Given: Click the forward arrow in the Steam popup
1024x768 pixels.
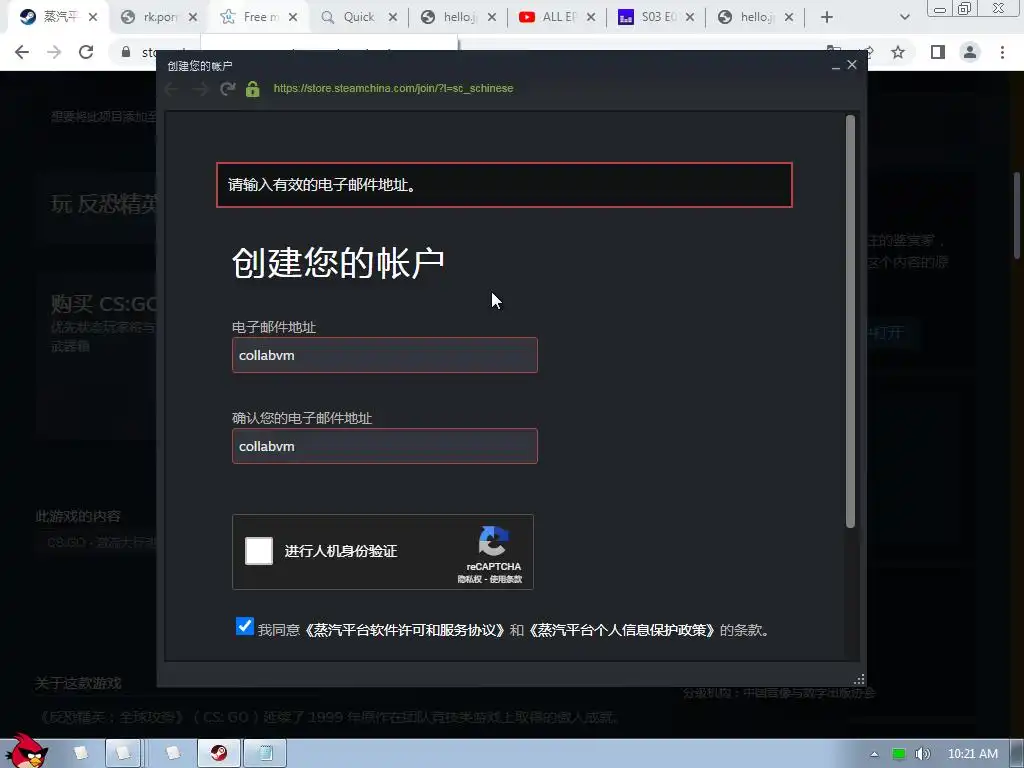Looking at the screenshot, I should 200,89.
